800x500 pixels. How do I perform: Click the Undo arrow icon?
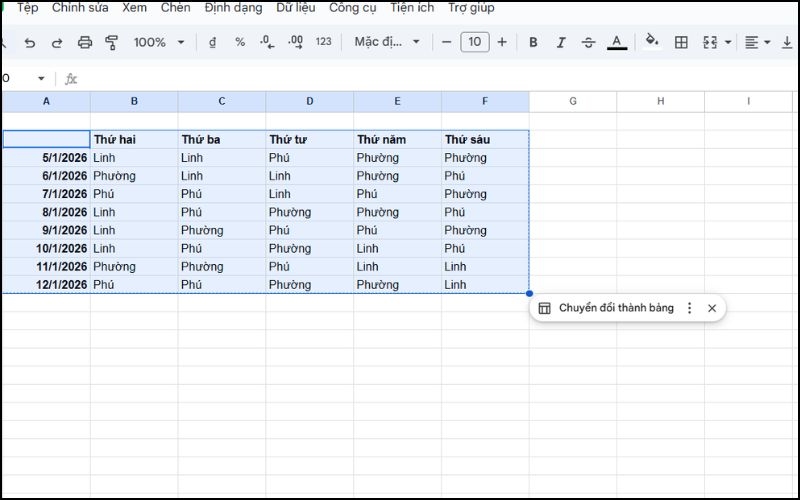30,42
